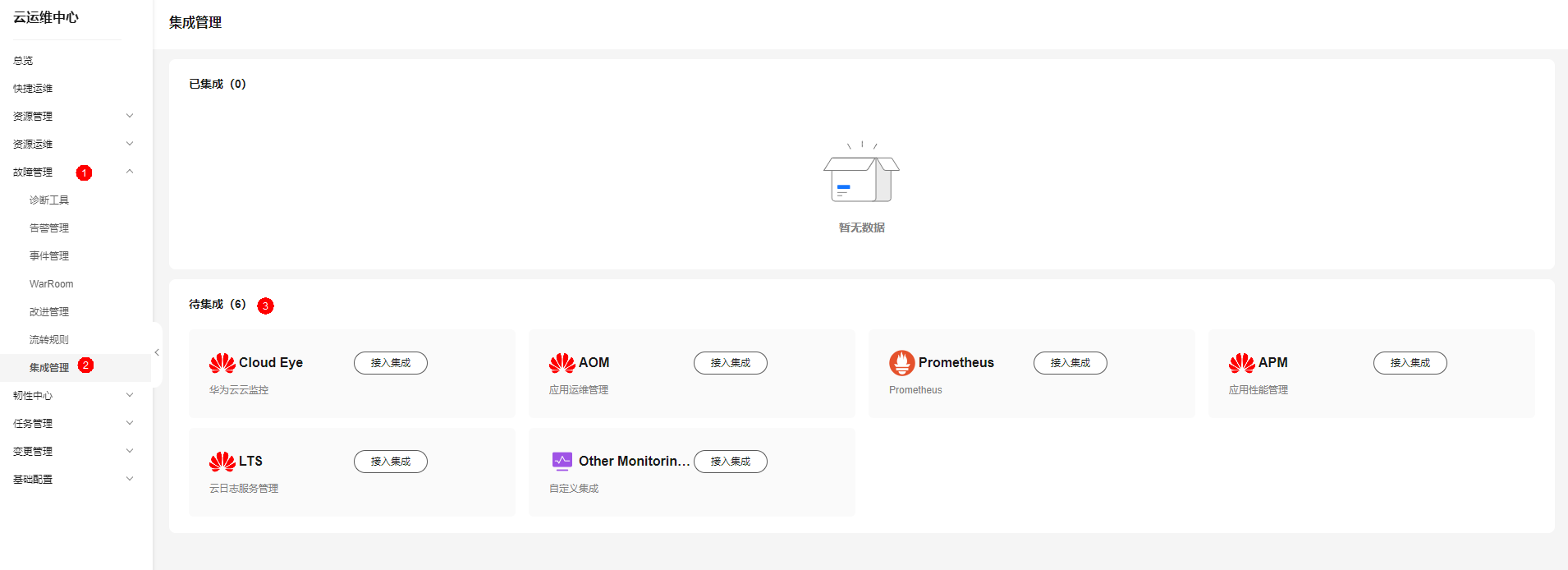The height and width of the screenshot is (570, 1568).
Task: Select the 流转规则 submenu item
Action: (49, 340)
